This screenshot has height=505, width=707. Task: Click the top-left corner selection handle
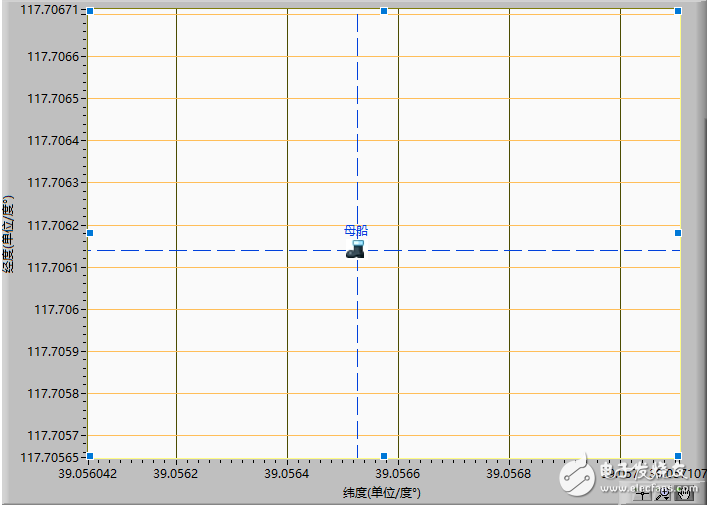point(90,11)
